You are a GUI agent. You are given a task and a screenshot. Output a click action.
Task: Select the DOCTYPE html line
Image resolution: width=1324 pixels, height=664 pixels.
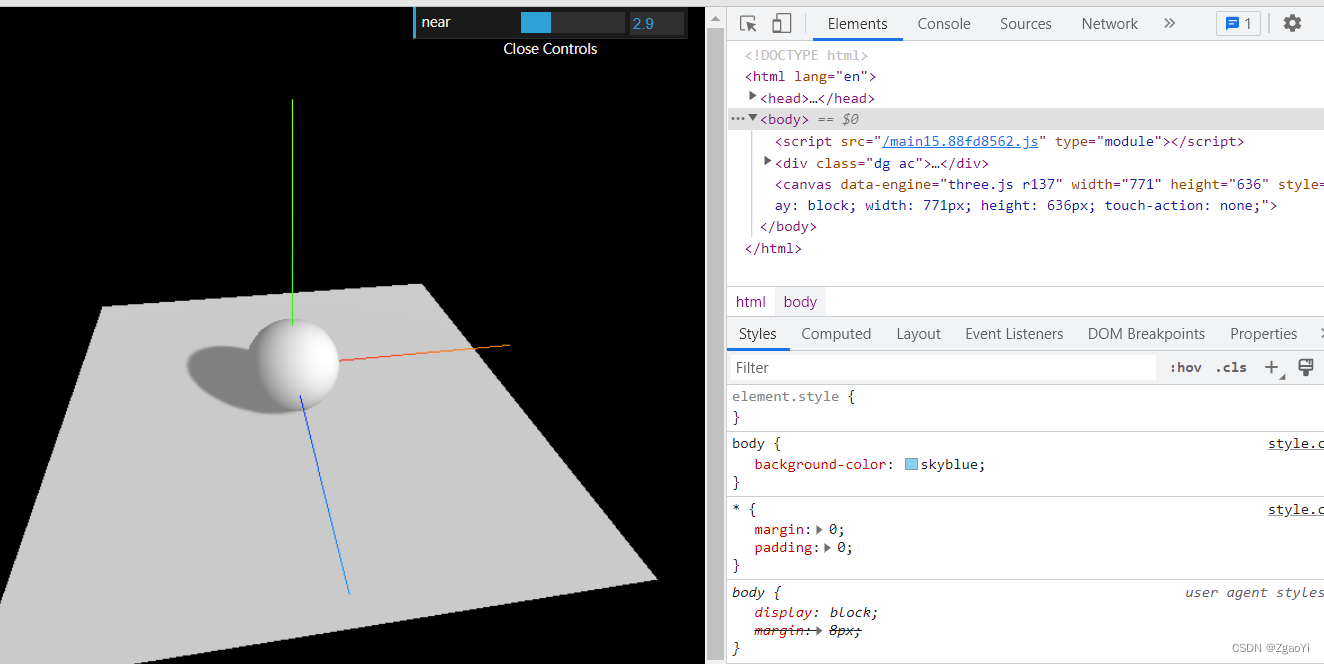pos(806,55)
